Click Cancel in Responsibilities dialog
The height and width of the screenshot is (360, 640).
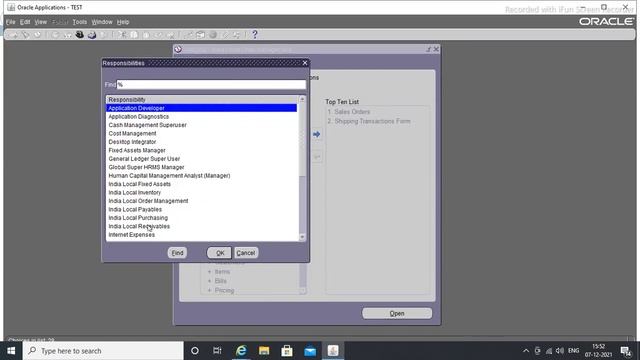246,253
